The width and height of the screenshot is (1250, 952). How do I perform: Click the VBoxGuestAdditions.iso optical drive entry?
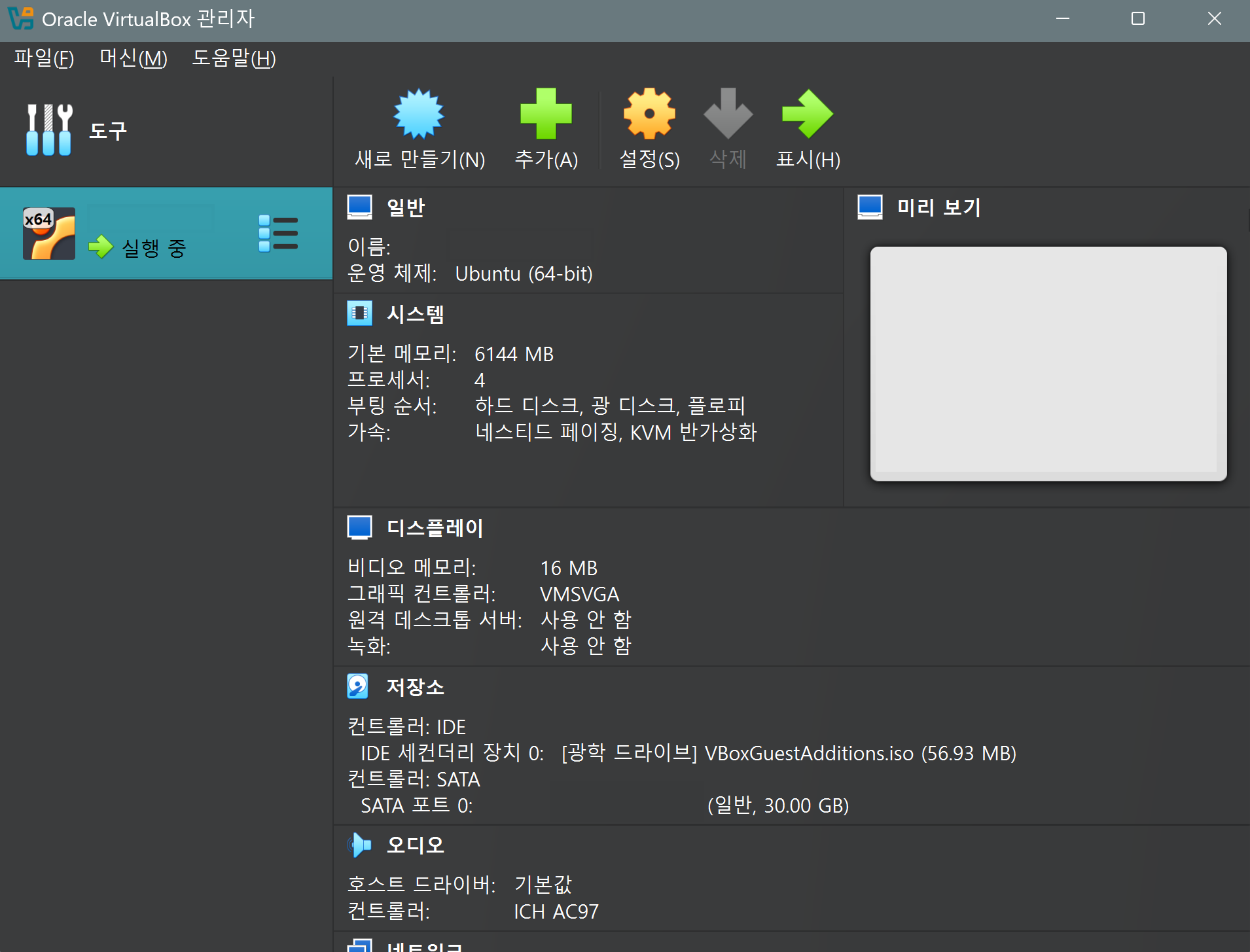pyautogui.click(x=788, y=753)
